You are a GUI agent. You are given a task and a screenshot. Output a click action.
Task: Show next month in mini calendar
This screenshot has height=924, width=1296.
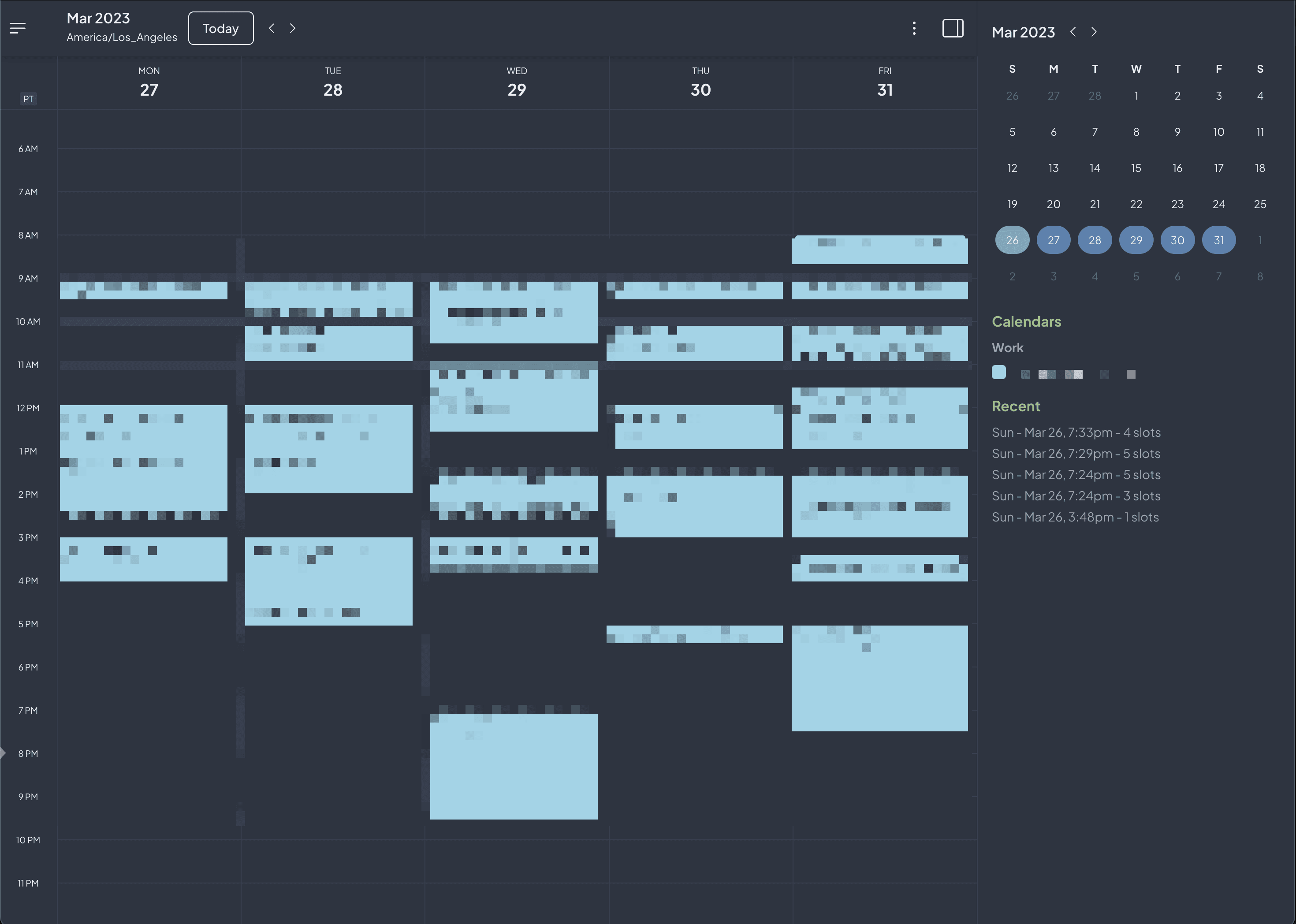coord(1094,32)
